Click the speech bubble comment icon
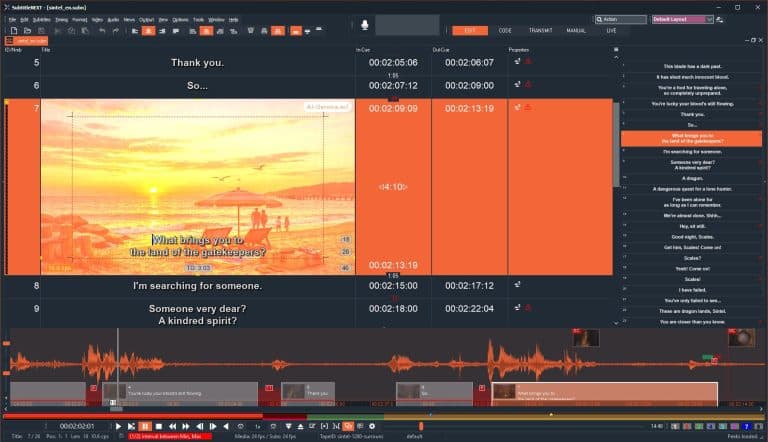768x442 pixels. pyautogui.click(x=176, y=31)
